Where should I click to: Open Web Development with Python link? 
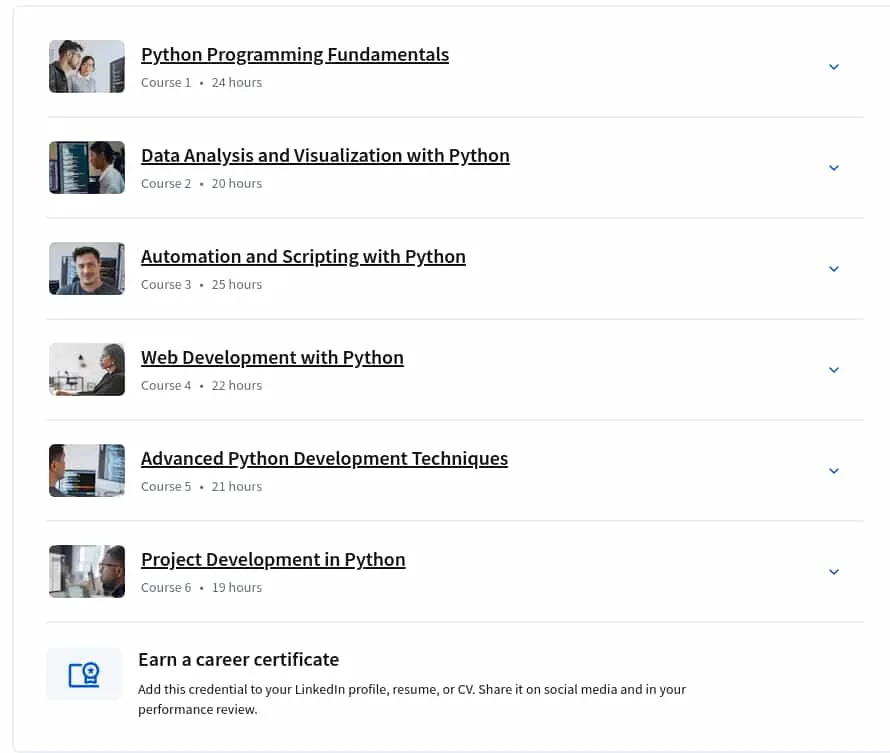tap(272, 358)
